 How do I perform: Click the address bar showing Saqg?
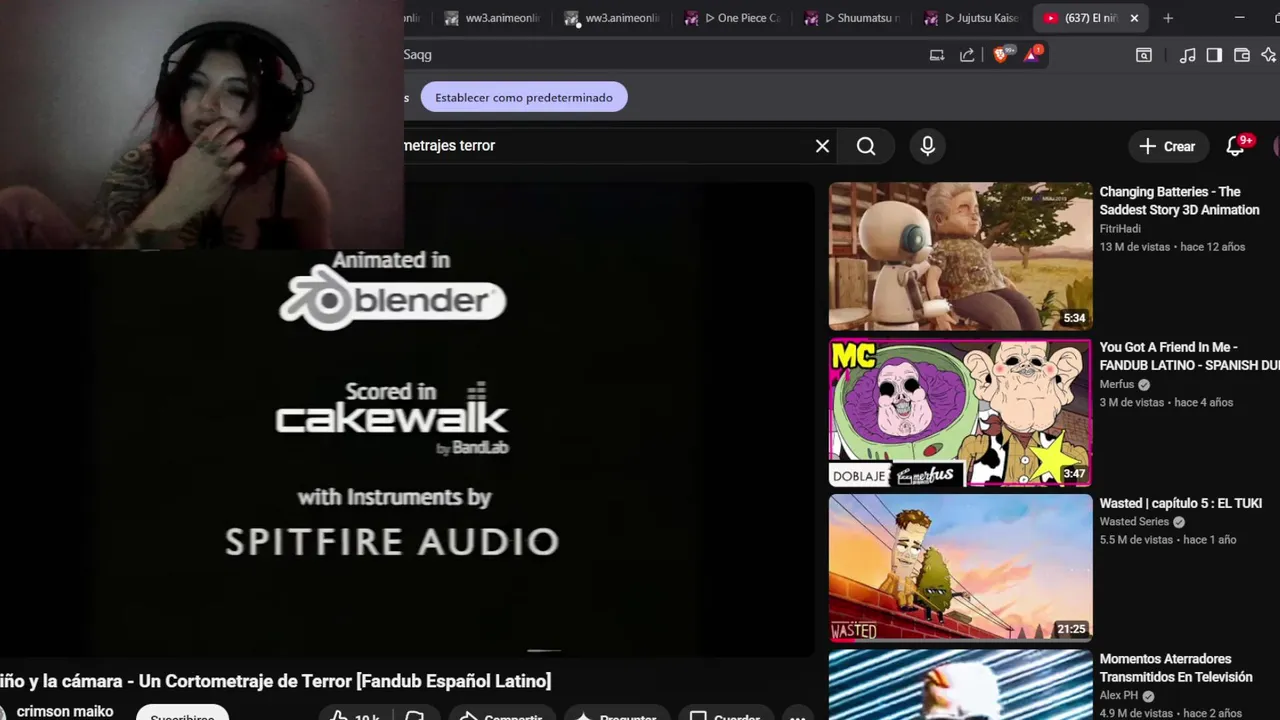click(x=660, y=55)
